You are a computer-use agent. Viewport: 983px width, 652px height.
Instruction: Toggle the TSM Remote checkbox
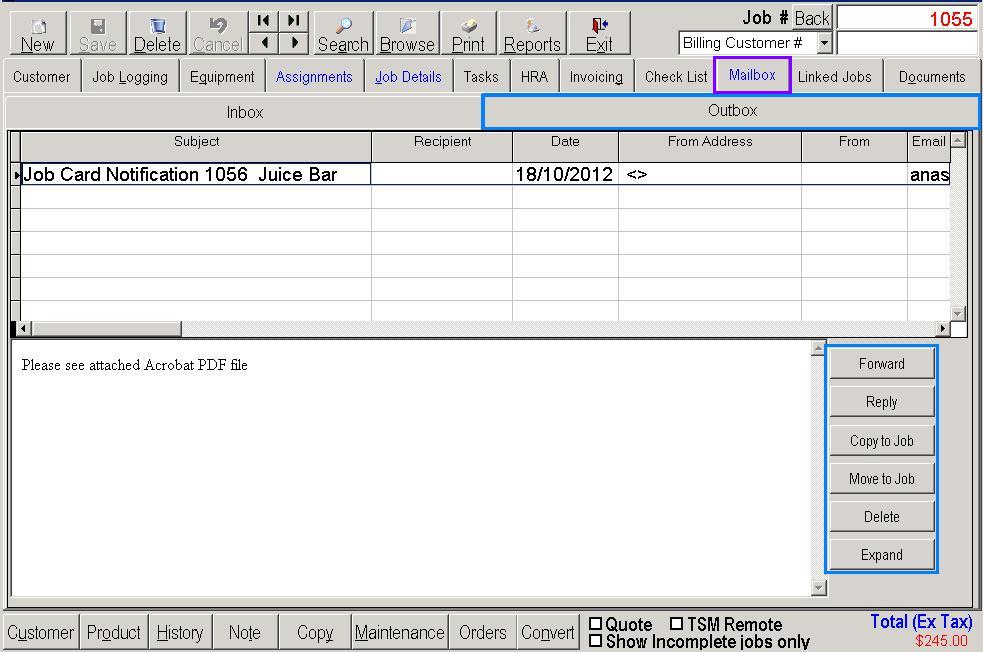click(677, 624)
